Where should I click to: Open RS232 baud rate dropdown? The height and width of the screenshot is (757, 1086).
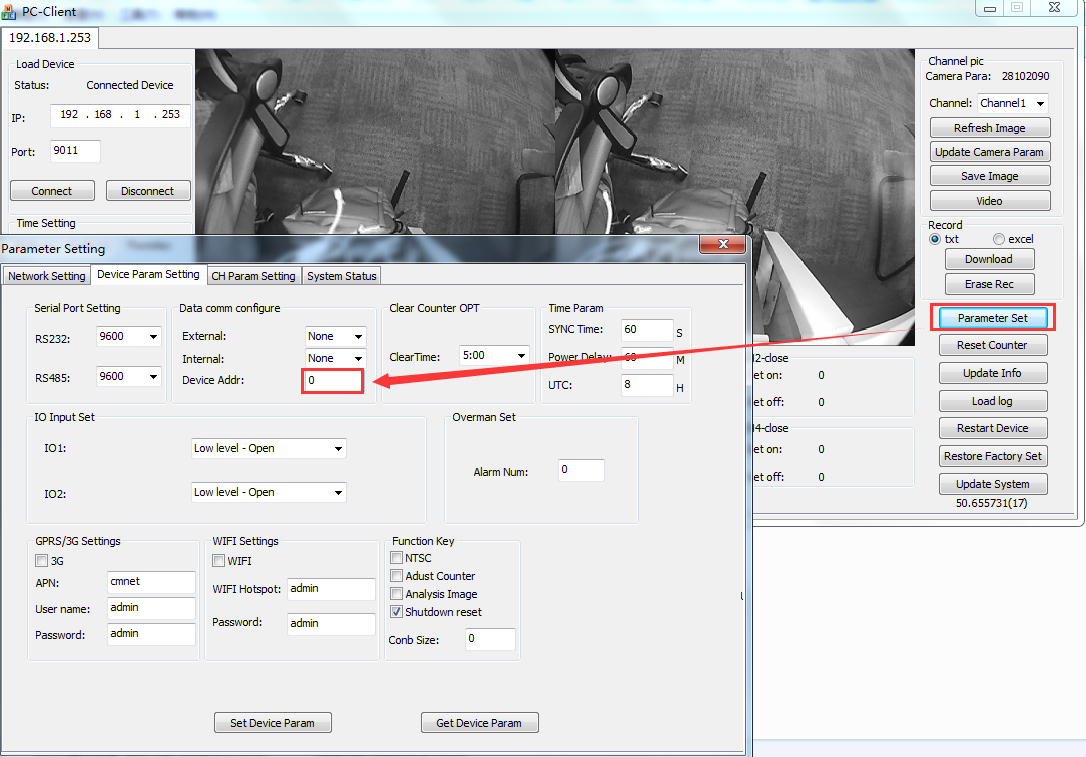tap(153, 337)
